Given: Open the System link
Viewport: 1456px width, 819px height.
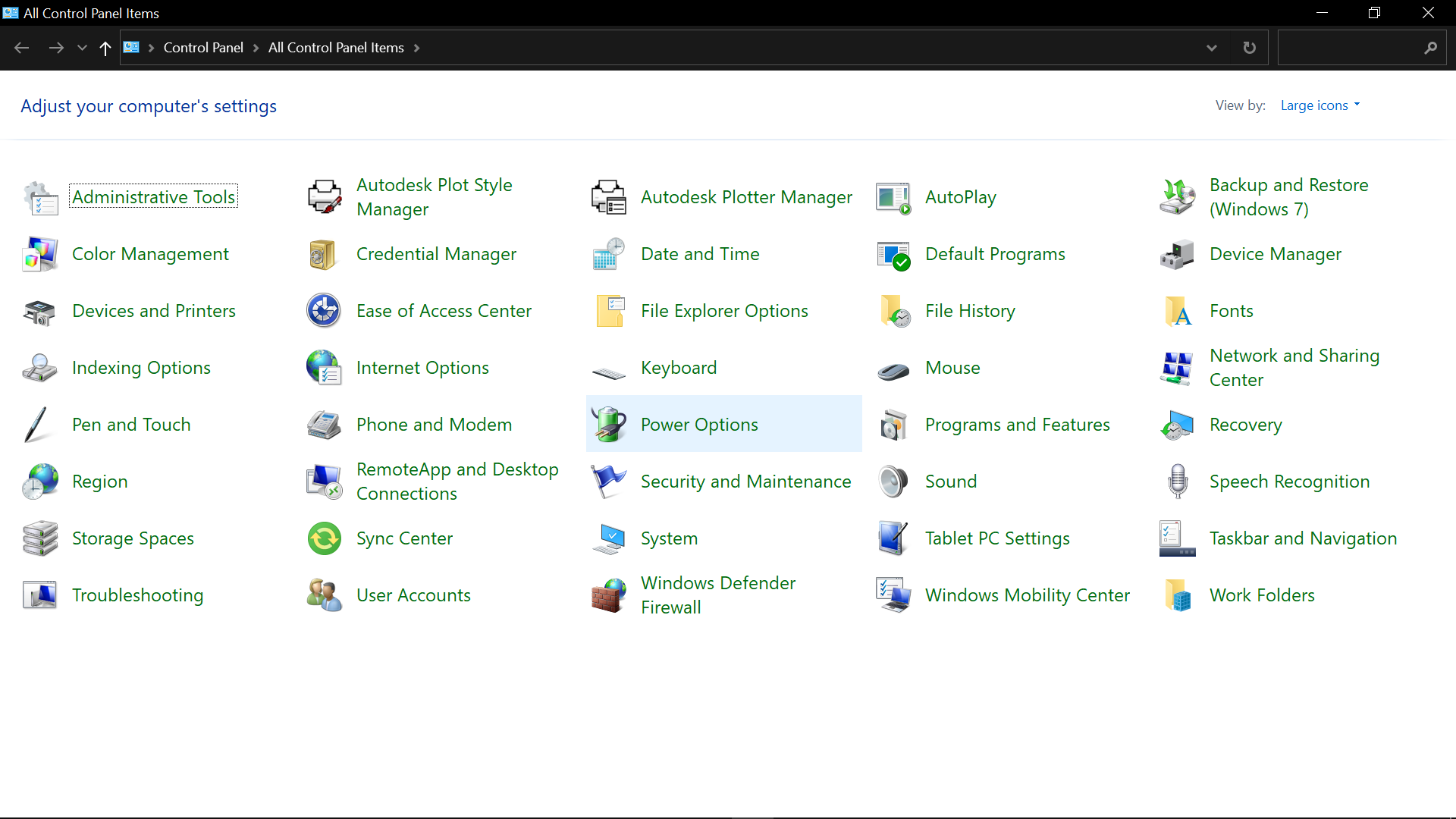Looking at the screenshot, I should [x=669, y=538].
